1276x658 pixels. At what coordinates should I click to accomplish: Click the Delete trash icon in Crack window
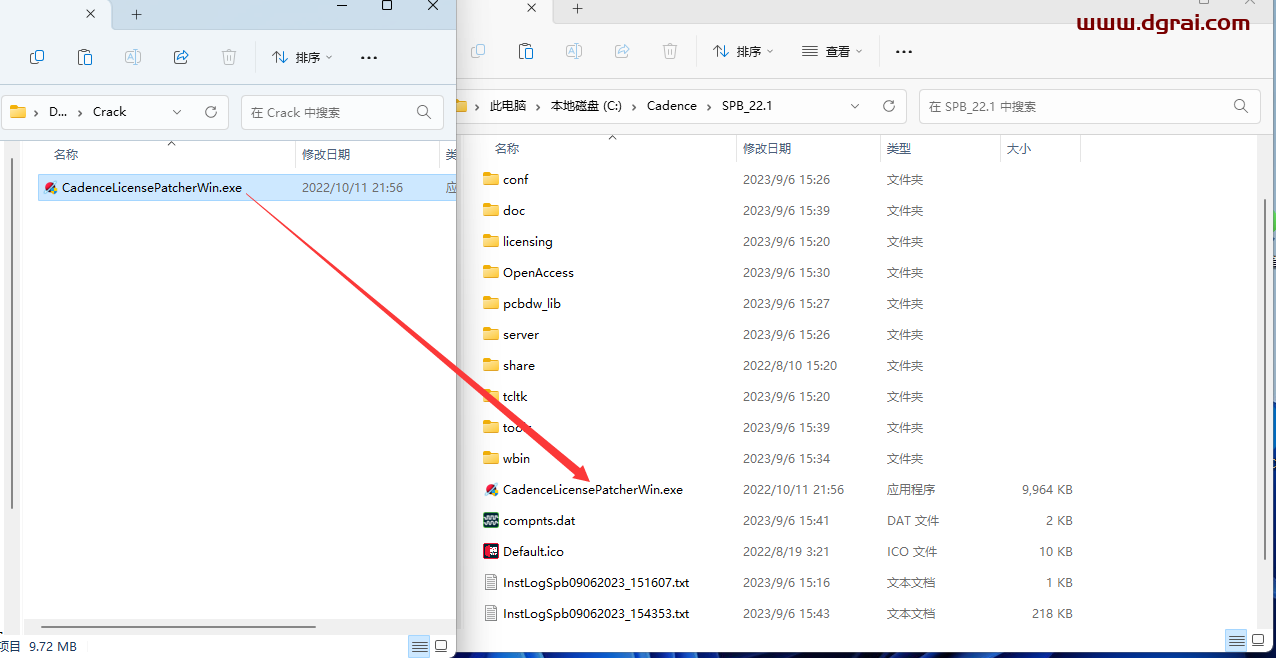229,57
